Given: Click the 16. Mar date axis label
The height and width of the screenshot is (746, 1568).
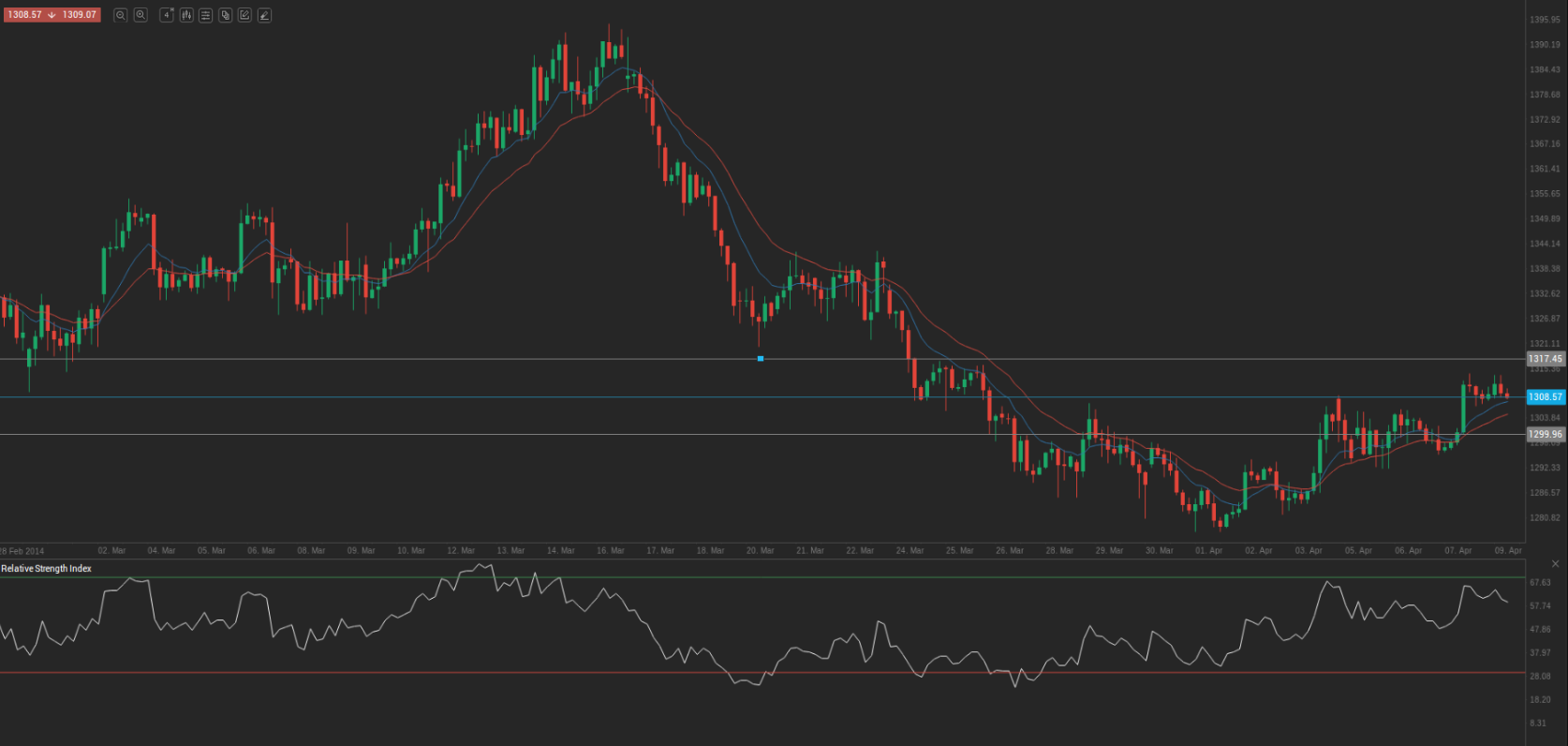Looking at the screenshot, I should (611, 551).
